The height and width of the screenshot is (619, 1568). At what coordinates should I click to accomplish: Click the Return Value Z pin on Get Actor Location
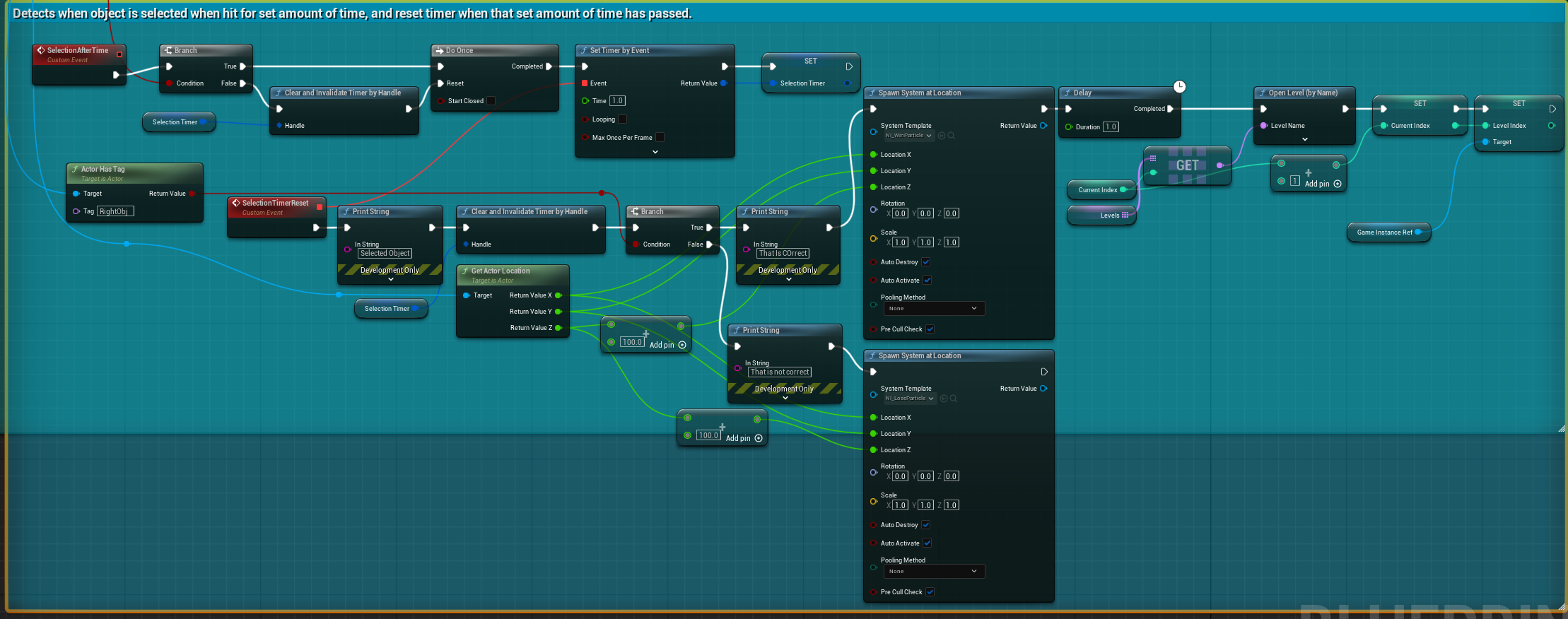click(558, 328)
